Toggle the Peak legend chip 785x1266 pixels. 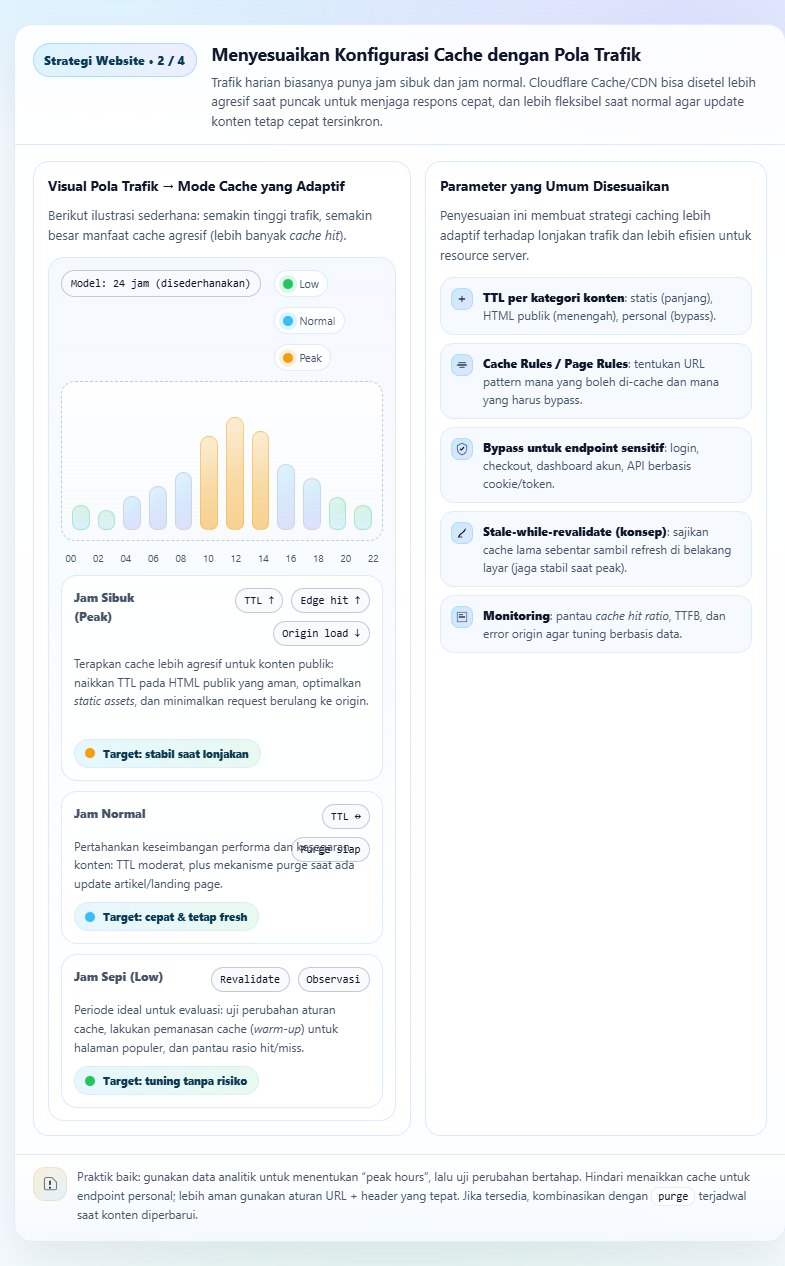302,358
